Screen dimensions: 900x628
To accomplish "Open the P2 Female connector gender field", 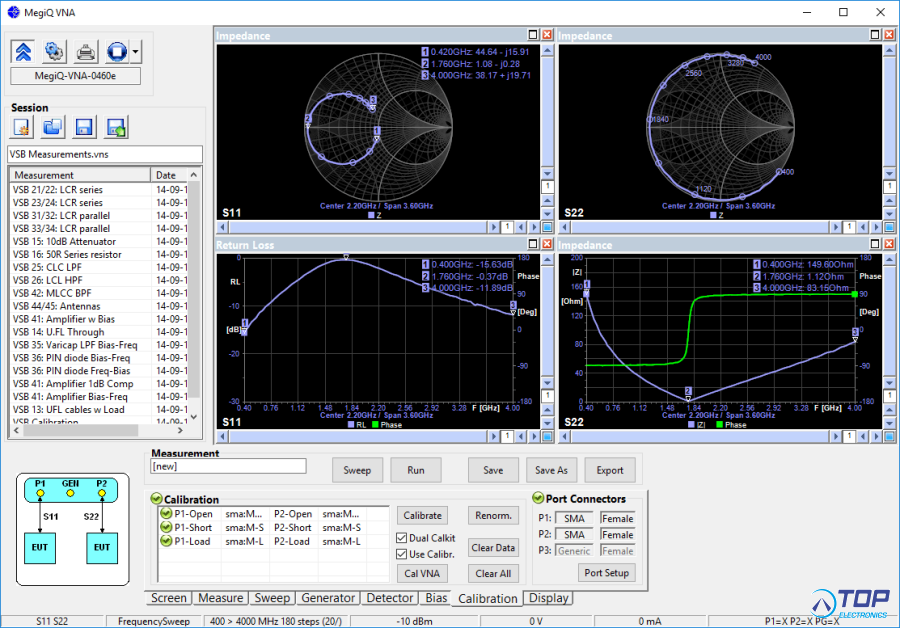I will coord(618,534).
